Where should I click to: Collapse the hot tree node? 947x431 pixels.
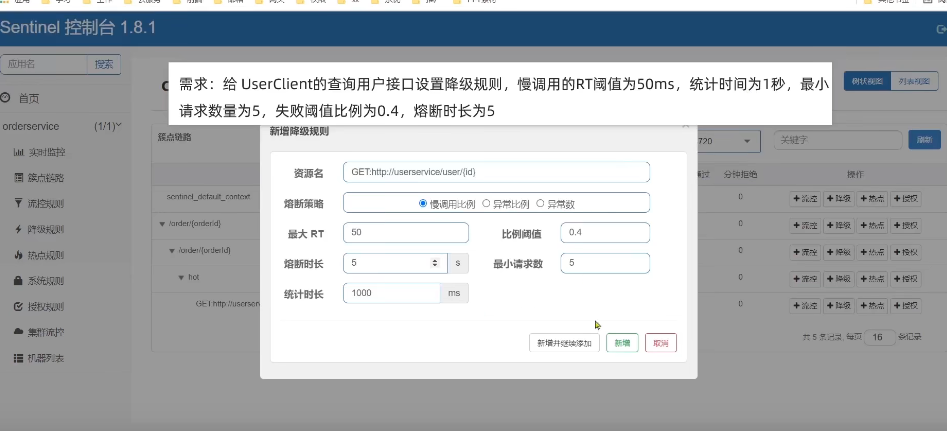pos(181,277)
